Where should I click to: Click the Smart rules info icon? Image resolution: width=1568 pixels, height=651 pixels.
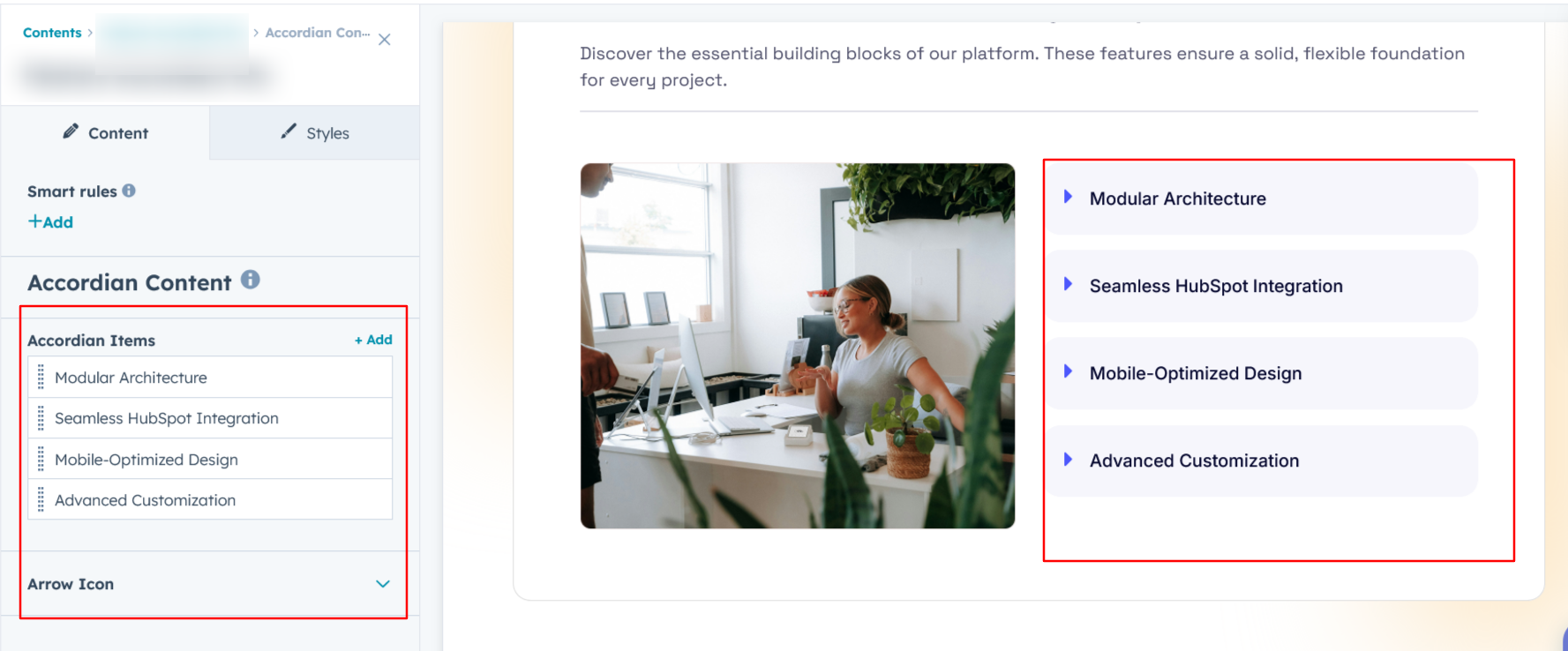click(x=129, y=191)
